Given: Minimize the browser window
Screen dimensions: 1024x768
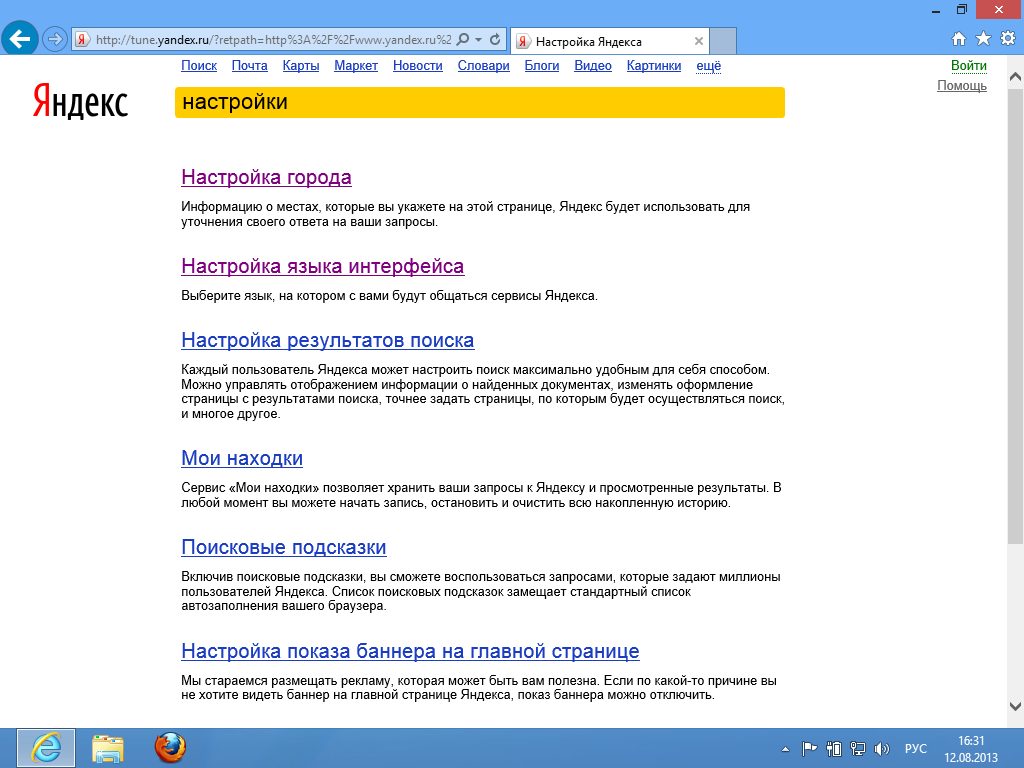Looking at the screenshot, I should (x=936, y=10).
